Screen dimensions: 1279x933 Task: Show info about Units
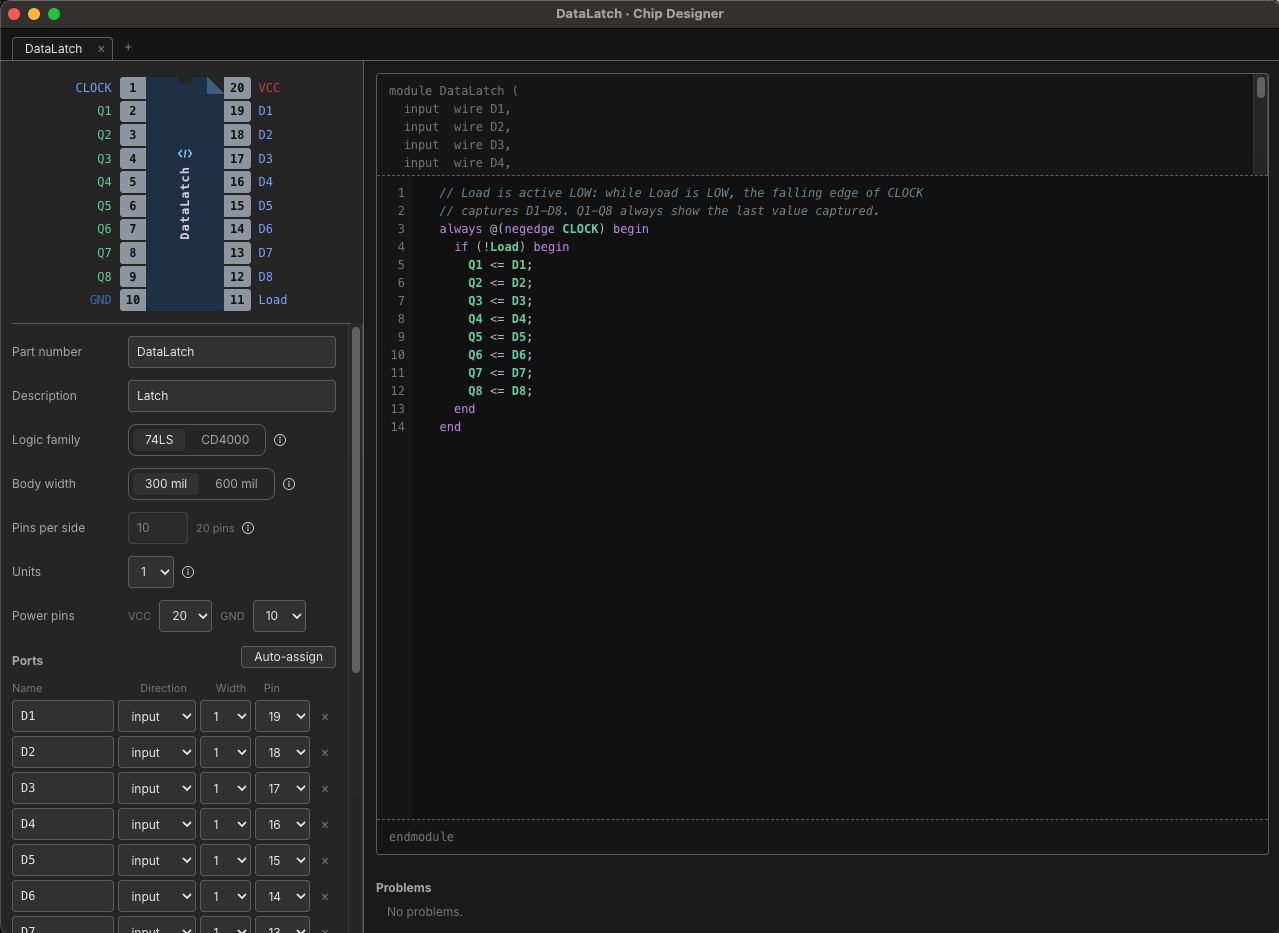[188, 572]
